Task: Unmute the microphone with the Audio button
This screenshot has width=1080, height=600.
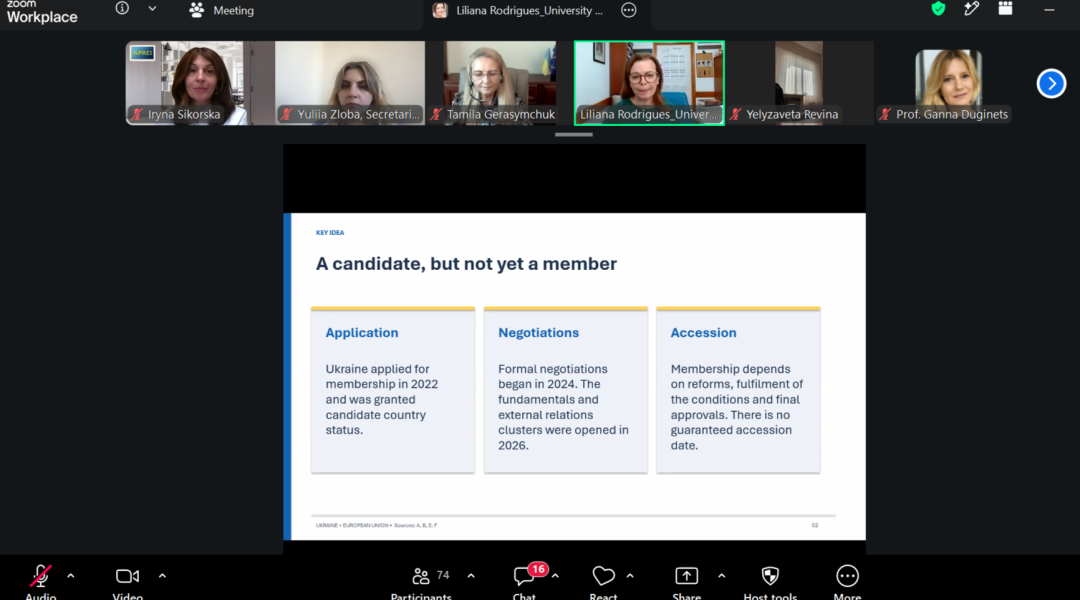Action: 41,581
